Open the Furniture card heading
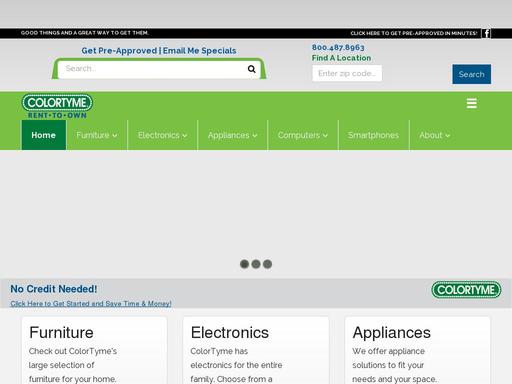The image size is (512, 384). [61, 333]
